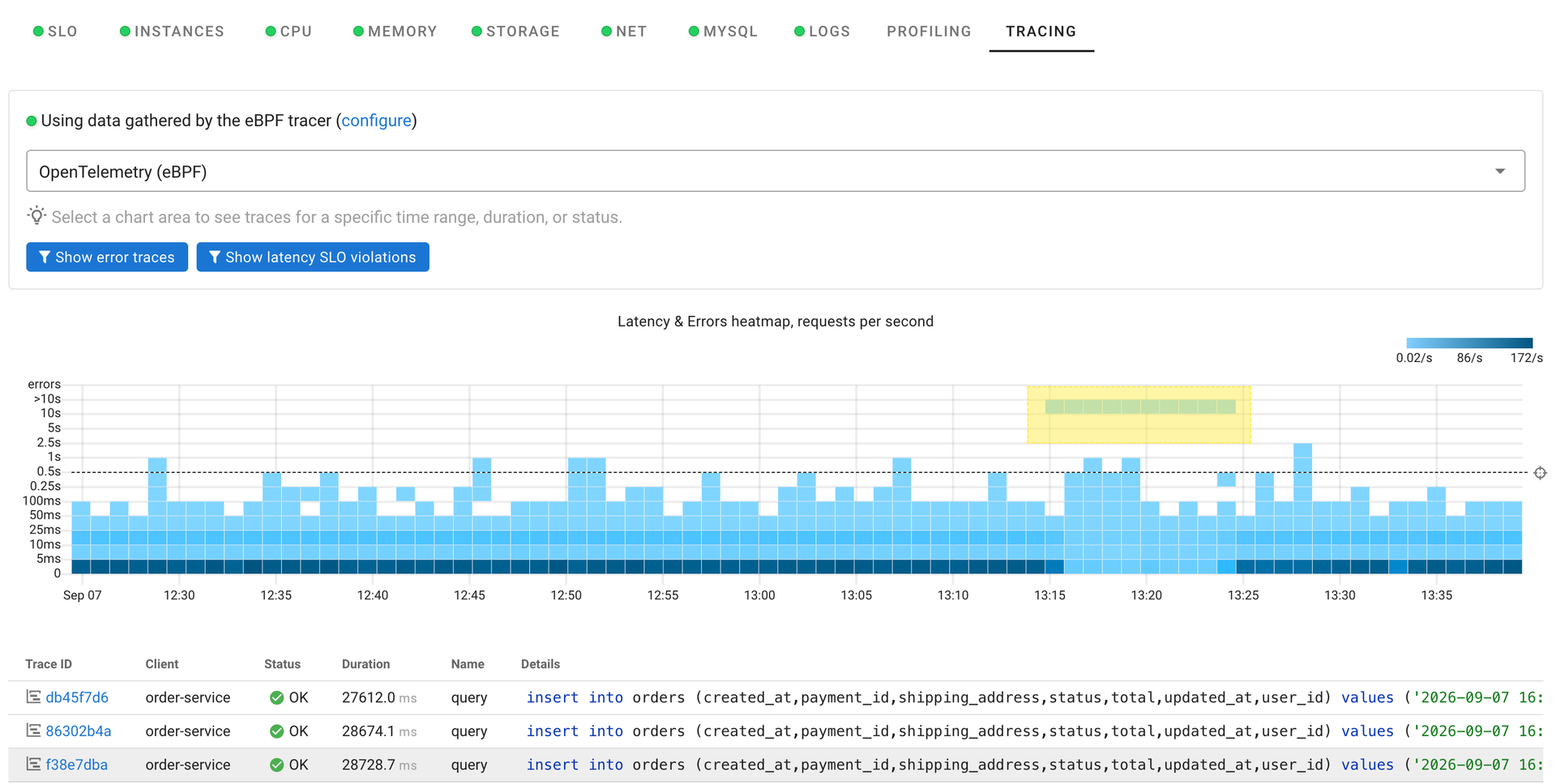Screen dimensions: 1556x784
Task: Click the OK status icon in 86302b4a row
Action: (276, 731)
